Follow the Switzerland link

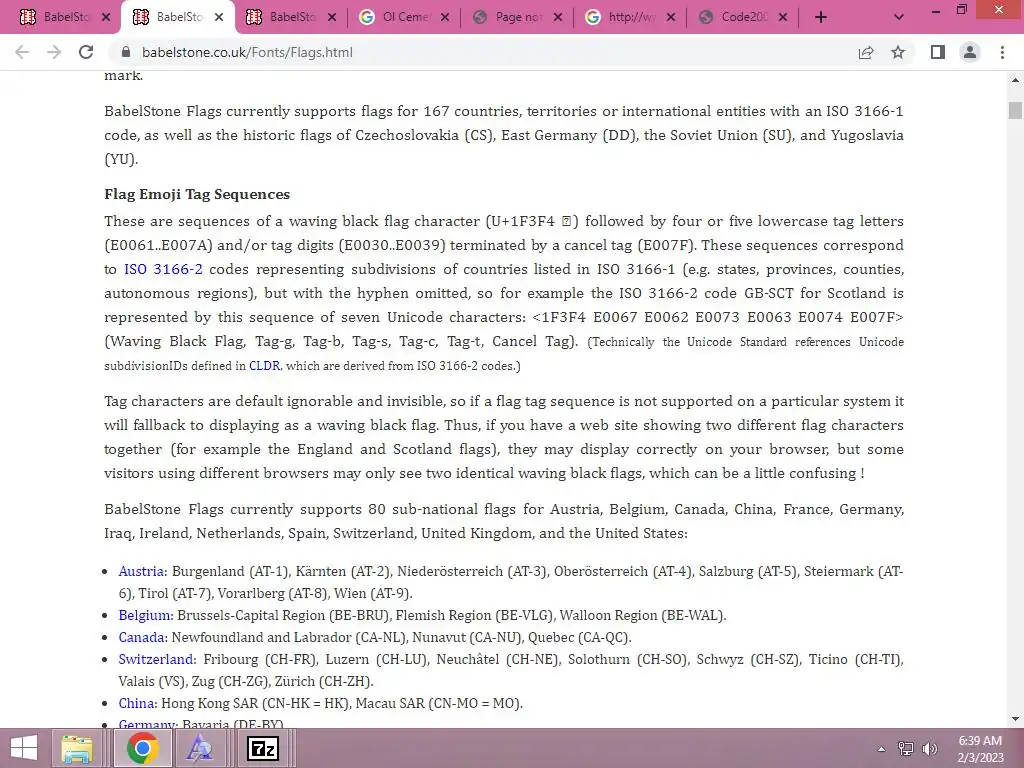(155, 659)
